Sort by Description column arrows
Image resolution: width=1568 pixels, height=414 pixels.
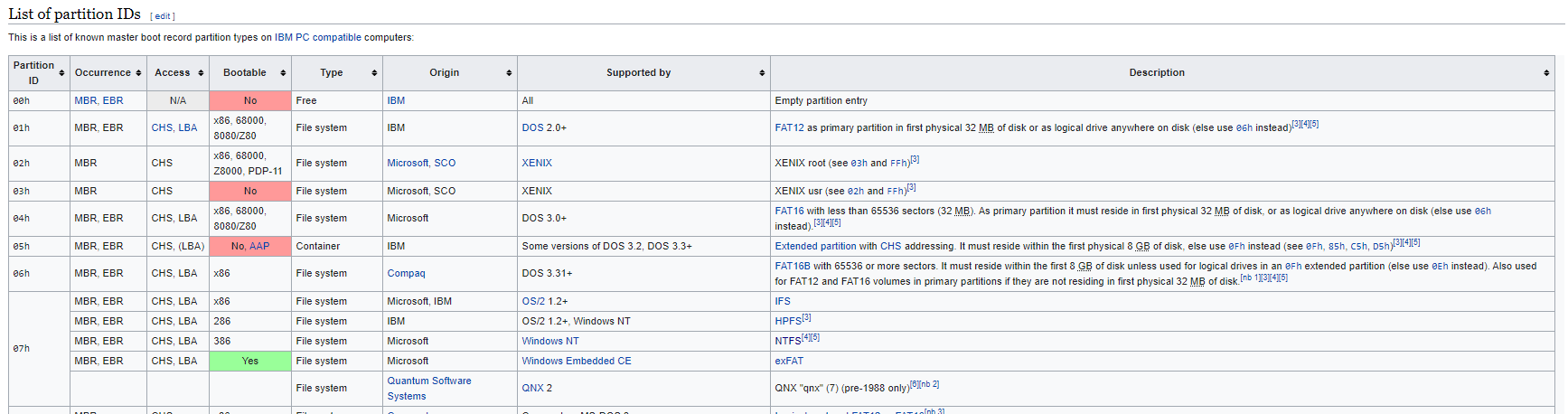click(1546, 73)
